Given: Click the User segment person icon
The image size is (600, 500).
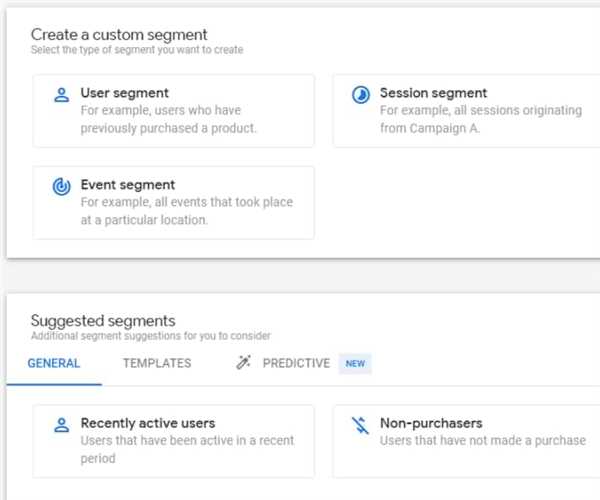Looking at the screenshot, I should (62, 95).
